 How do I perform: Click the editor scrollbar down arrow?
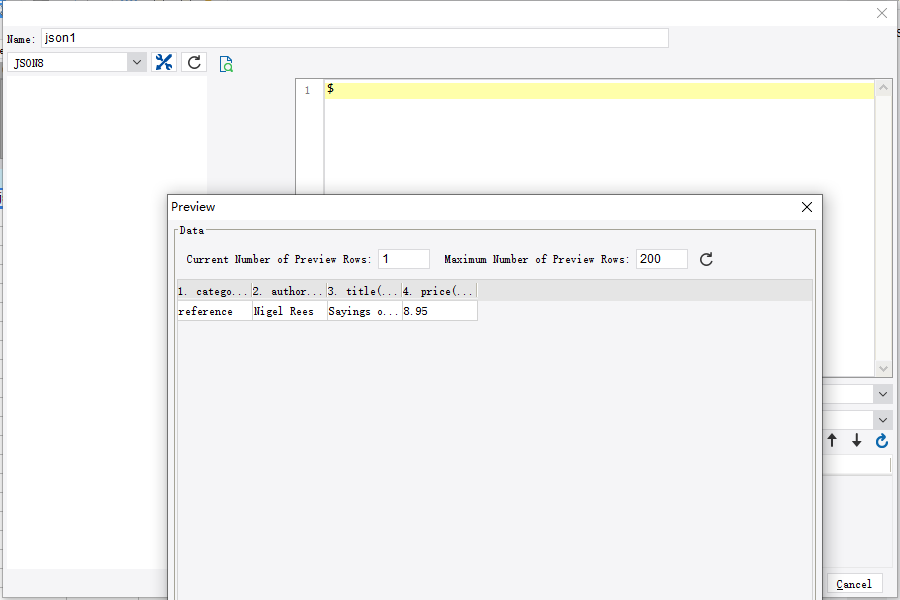pyautogui.click(x=883, y=369)
